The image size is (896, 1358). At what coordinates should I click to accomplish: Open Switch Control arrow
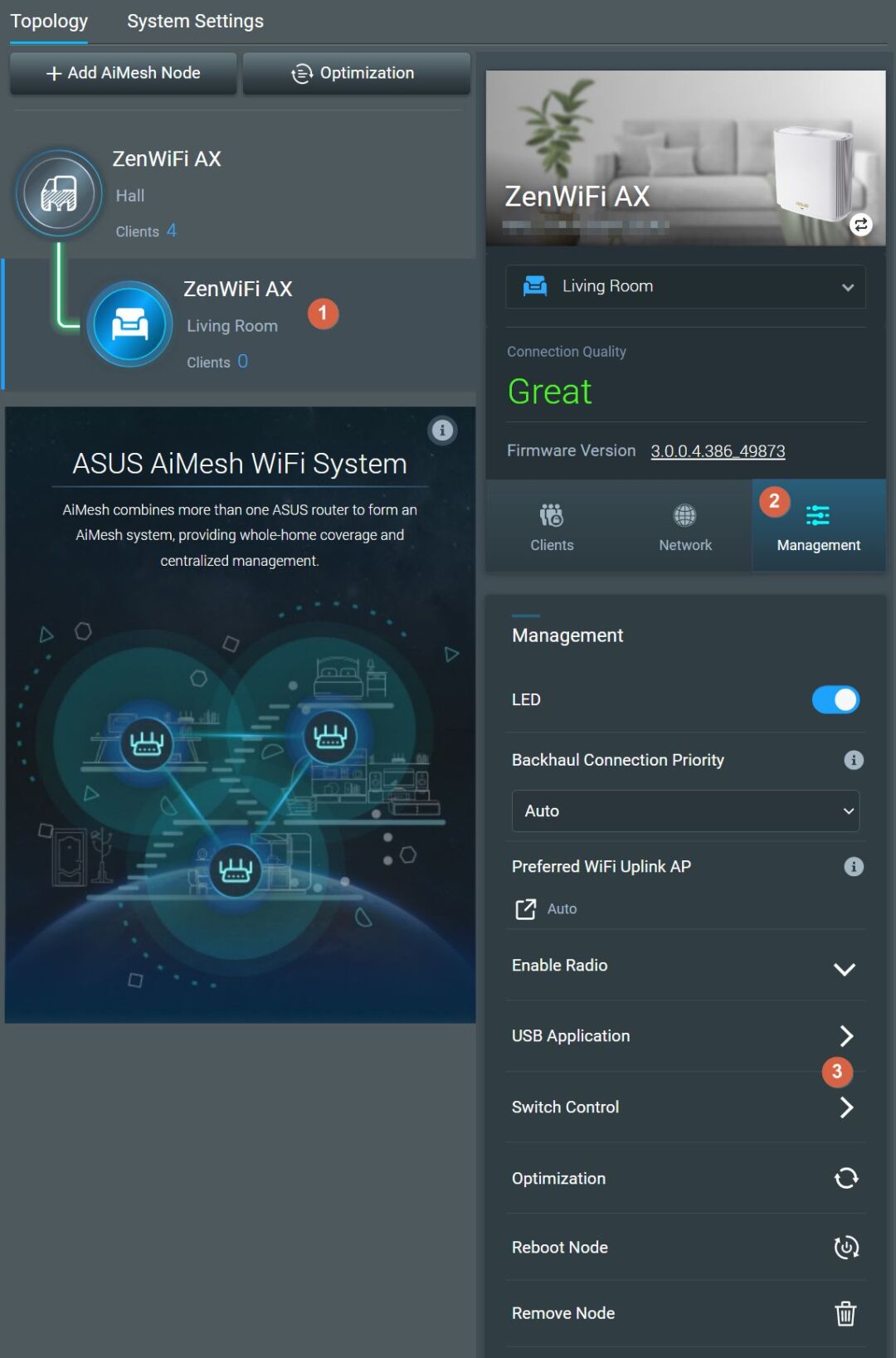tap(846, 1107)
